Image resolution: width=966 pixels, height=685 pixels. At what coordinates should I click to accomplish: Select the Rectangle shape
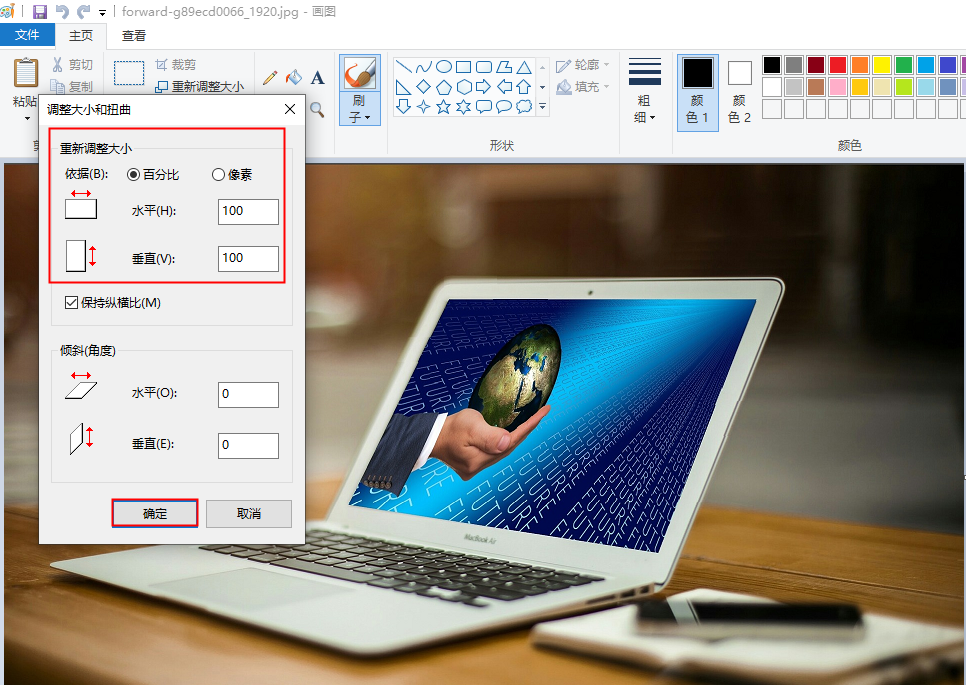point(463,67)
